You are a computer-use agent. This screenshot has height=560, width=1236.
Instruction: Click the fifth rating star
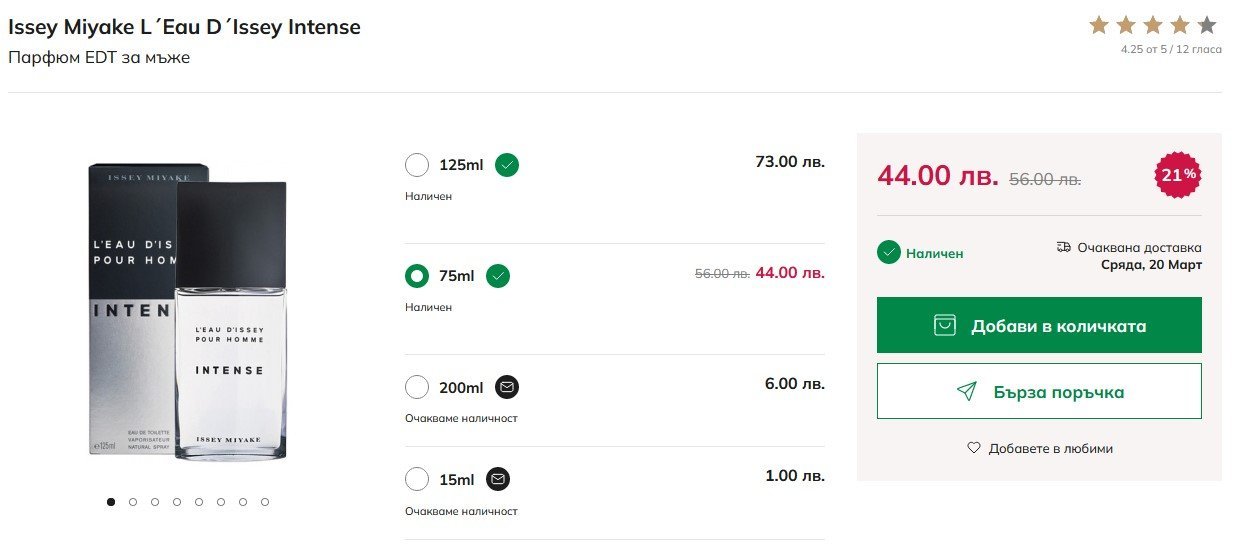tap(1208, 25)
